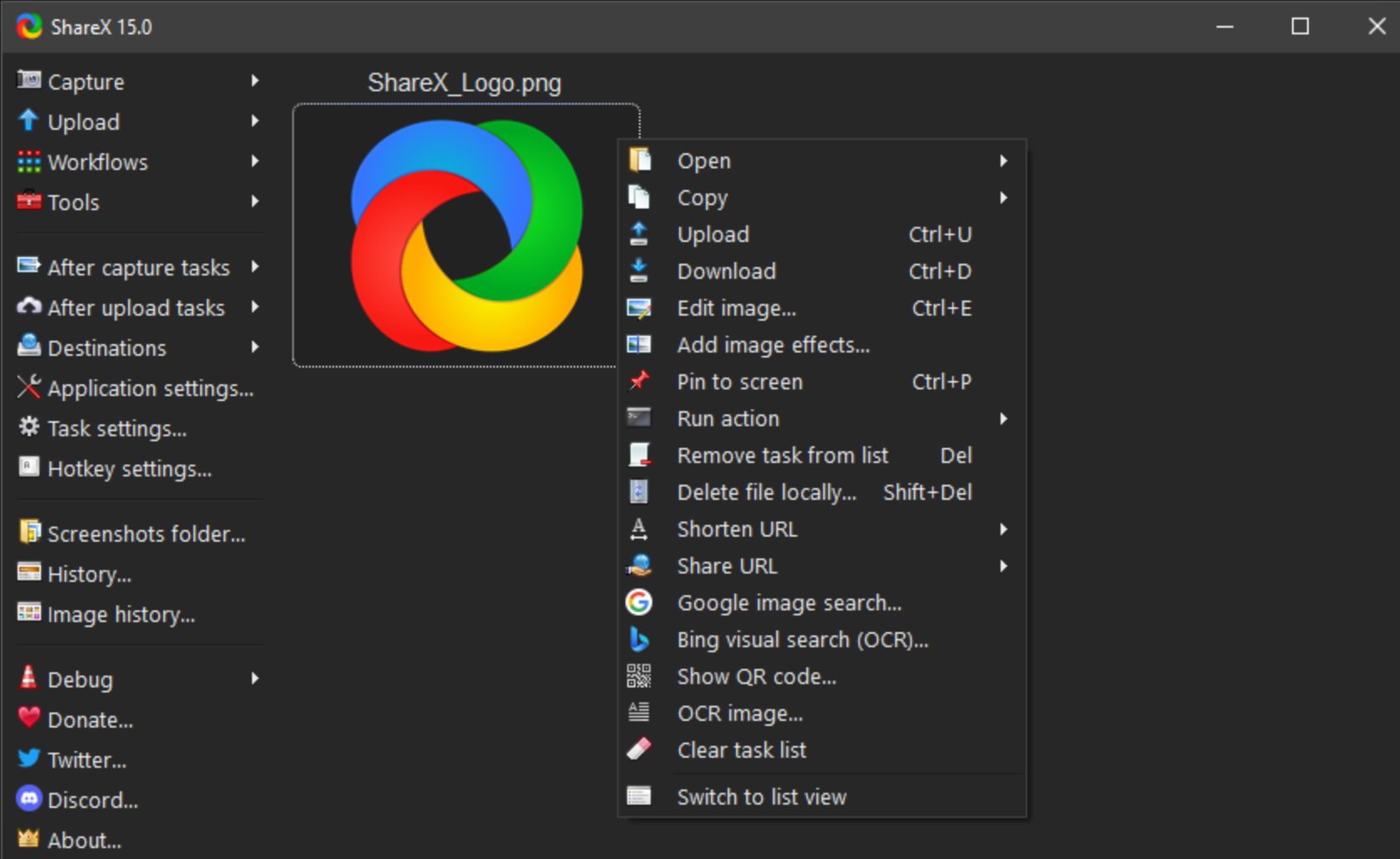Click the Discord logo icon in sidebar
Screen dimensions: 1400x859
[x=29, y=800]
